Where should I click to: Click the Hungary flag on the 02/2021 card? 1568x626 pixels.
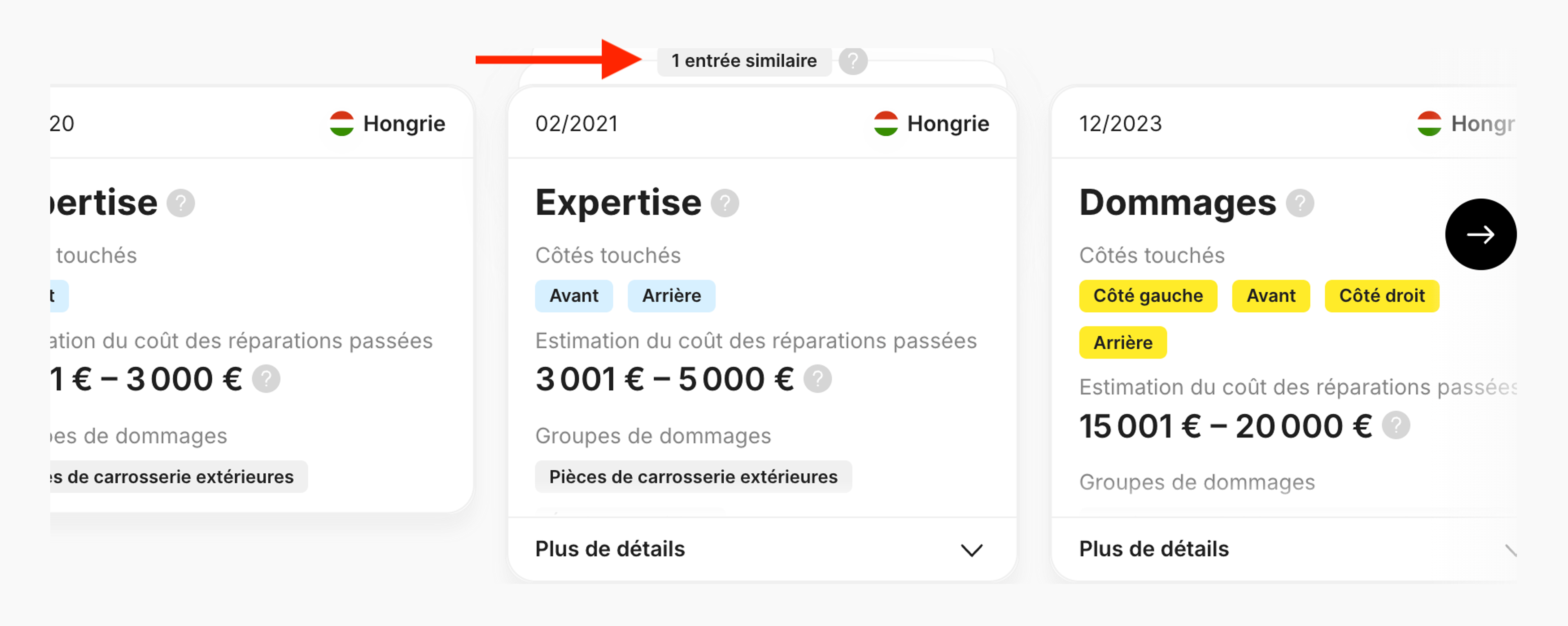(886, 124)
